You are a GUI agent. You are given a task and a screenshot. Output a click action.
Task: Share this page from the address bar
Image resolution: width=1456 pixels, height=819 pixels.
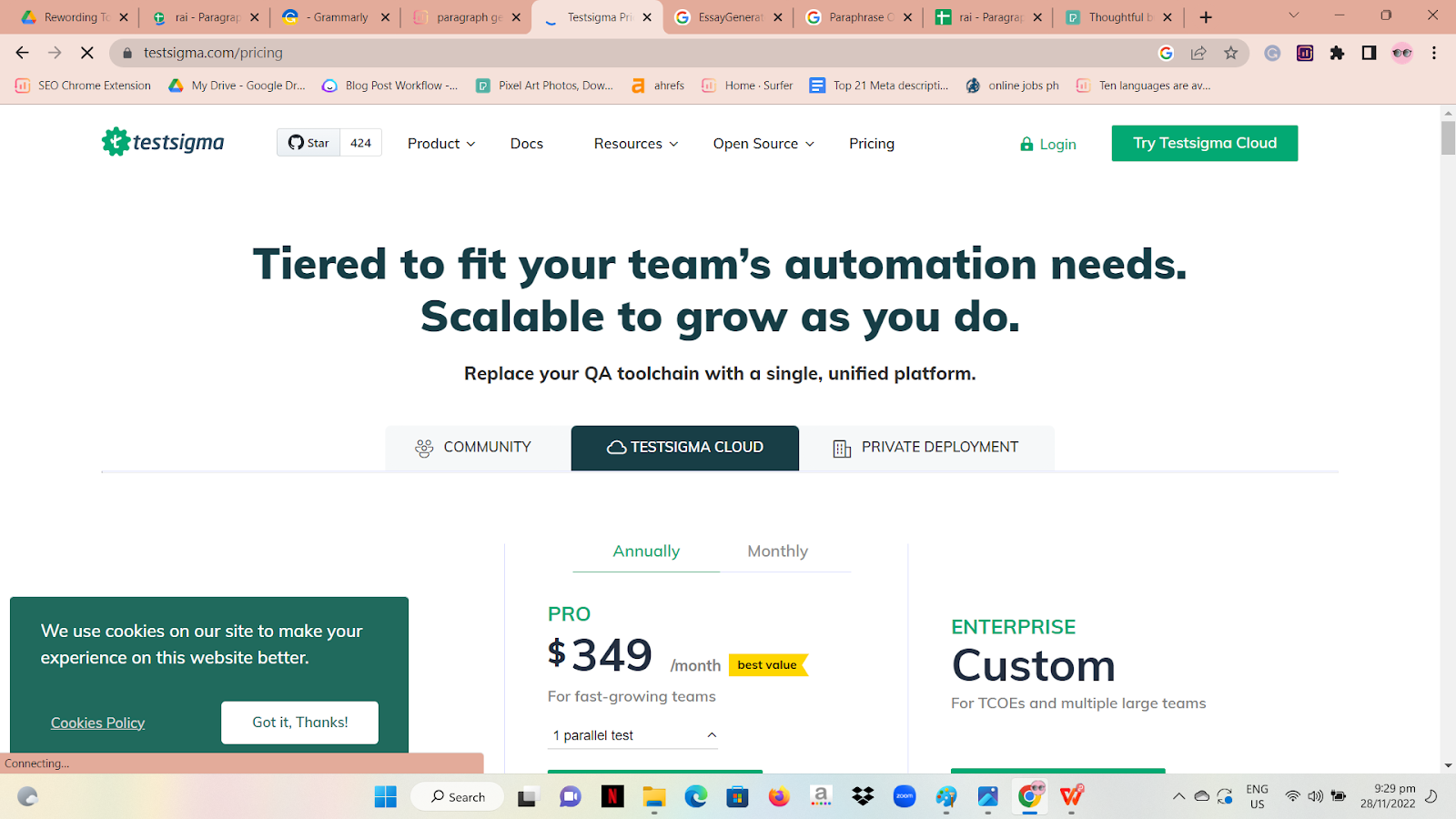[1198, 53]
